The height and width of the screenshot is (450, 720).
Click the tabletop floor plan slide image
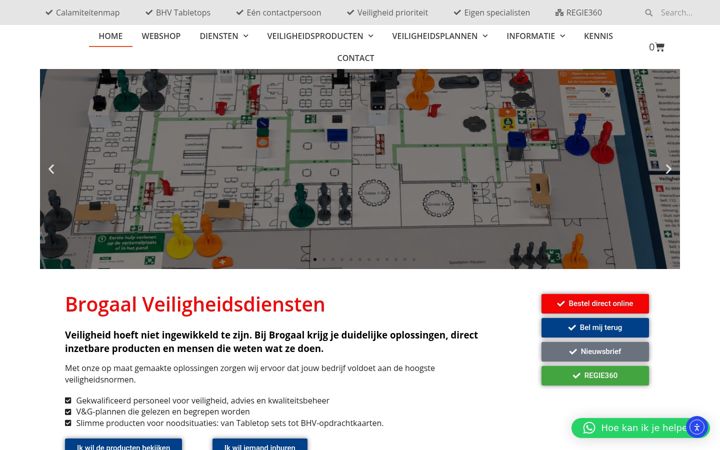click(x=360, y=169)
